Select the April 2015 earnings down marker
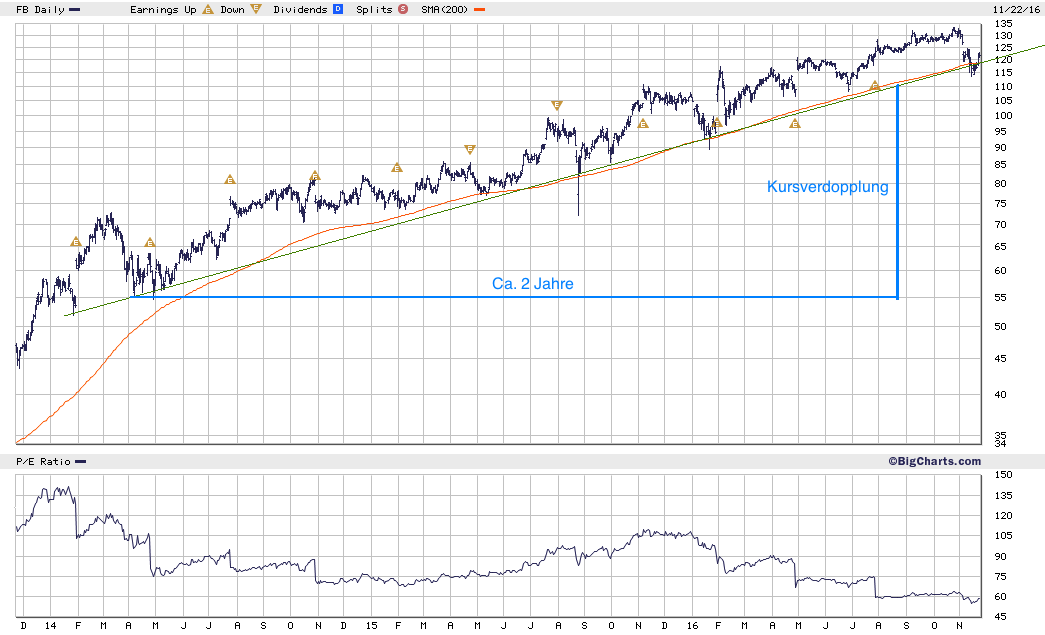Screen dimensions: 1045x635 tap(470, 149)
